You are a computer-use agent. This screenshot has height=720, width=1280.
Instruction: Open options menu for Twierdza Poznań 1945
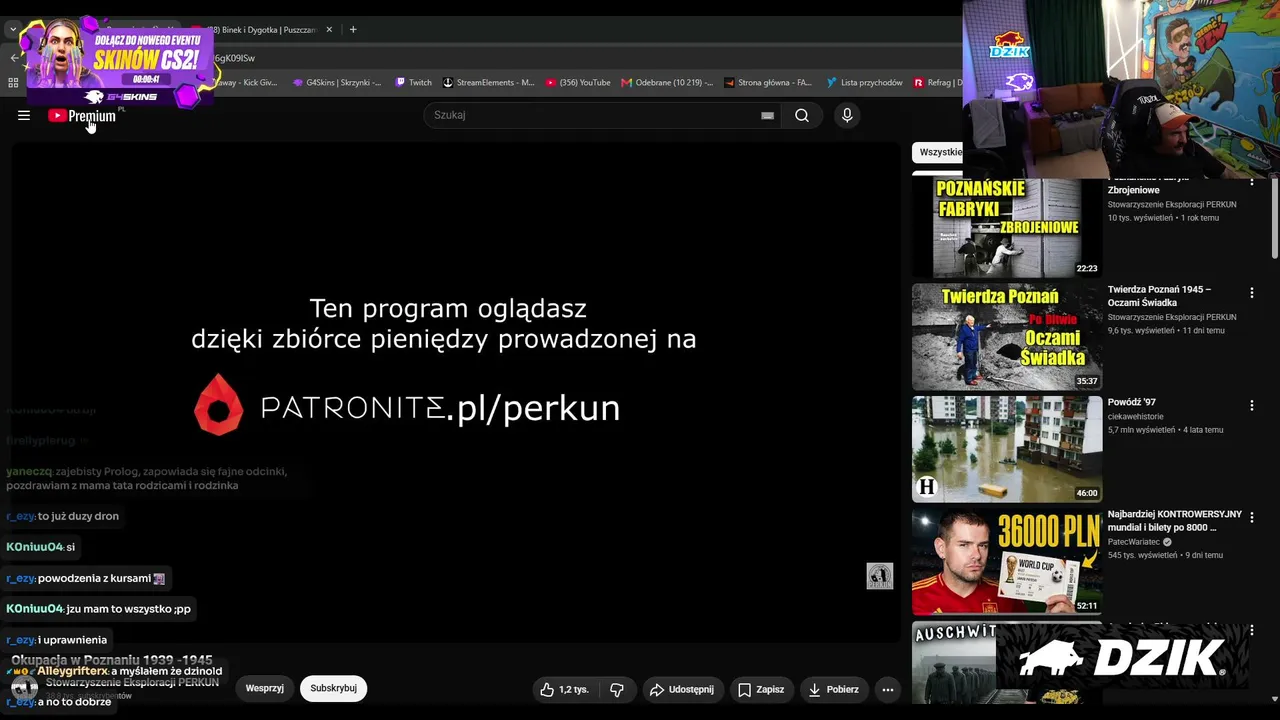point(1251,293)
